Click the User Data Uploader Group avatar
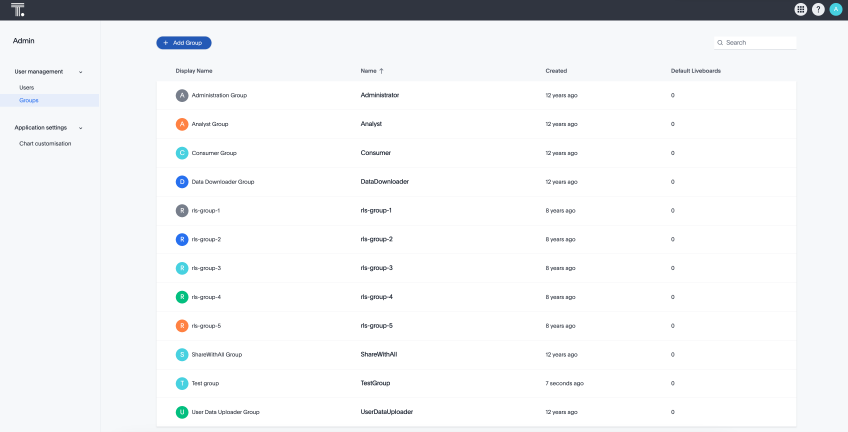Viewport: 848px width, 432px height. click(x=182, y=412)
